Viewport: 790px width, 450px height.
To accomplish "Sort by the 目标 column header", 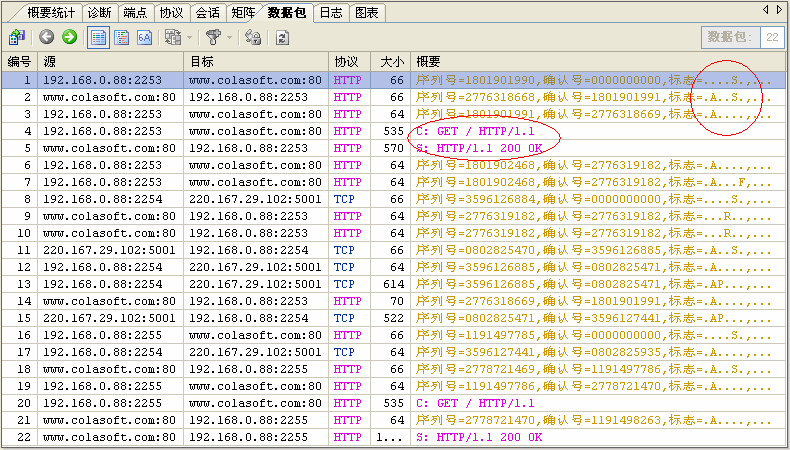I will tap(256, 61).
